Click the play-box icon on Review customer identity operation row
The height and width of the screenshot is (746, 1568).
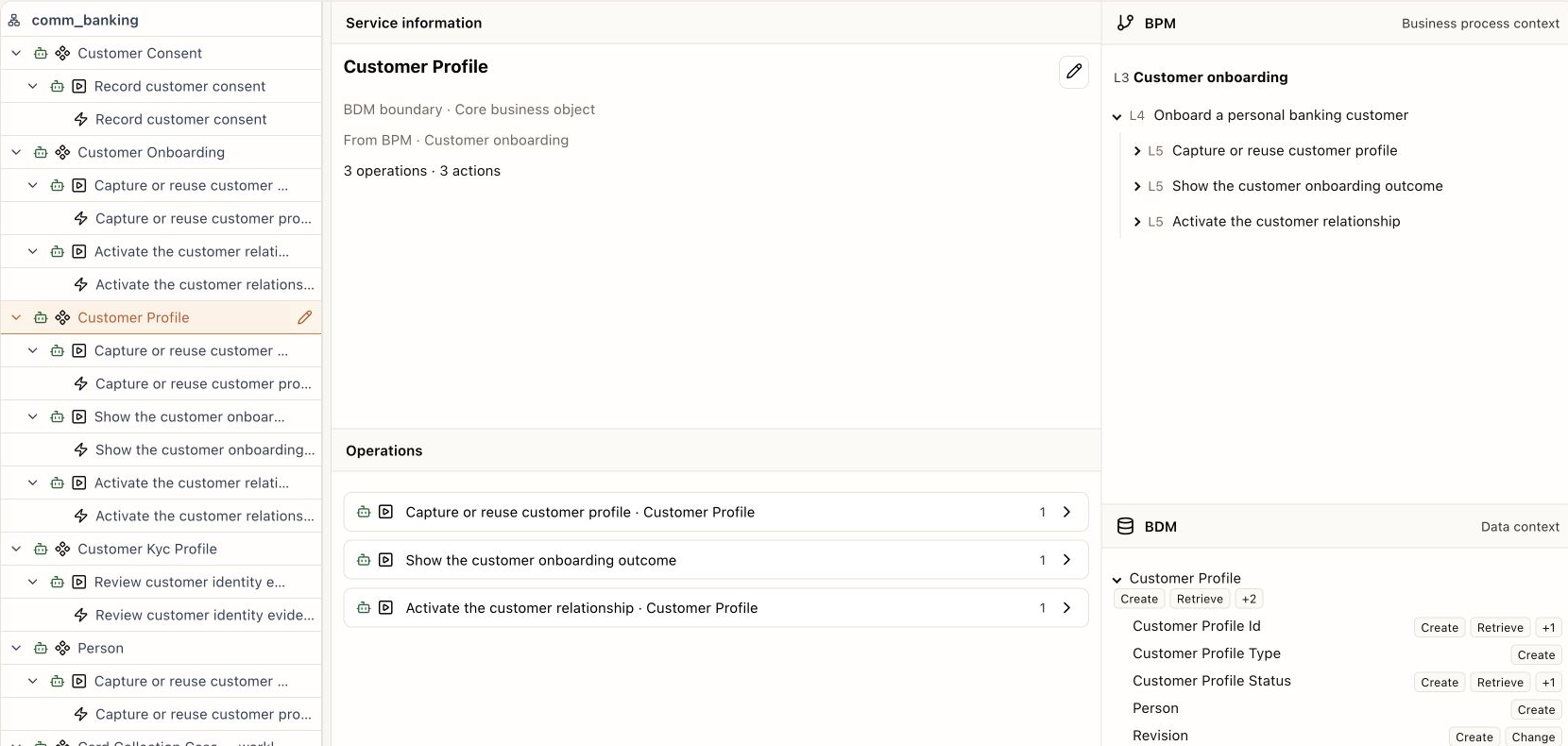(x=79, y=582)
